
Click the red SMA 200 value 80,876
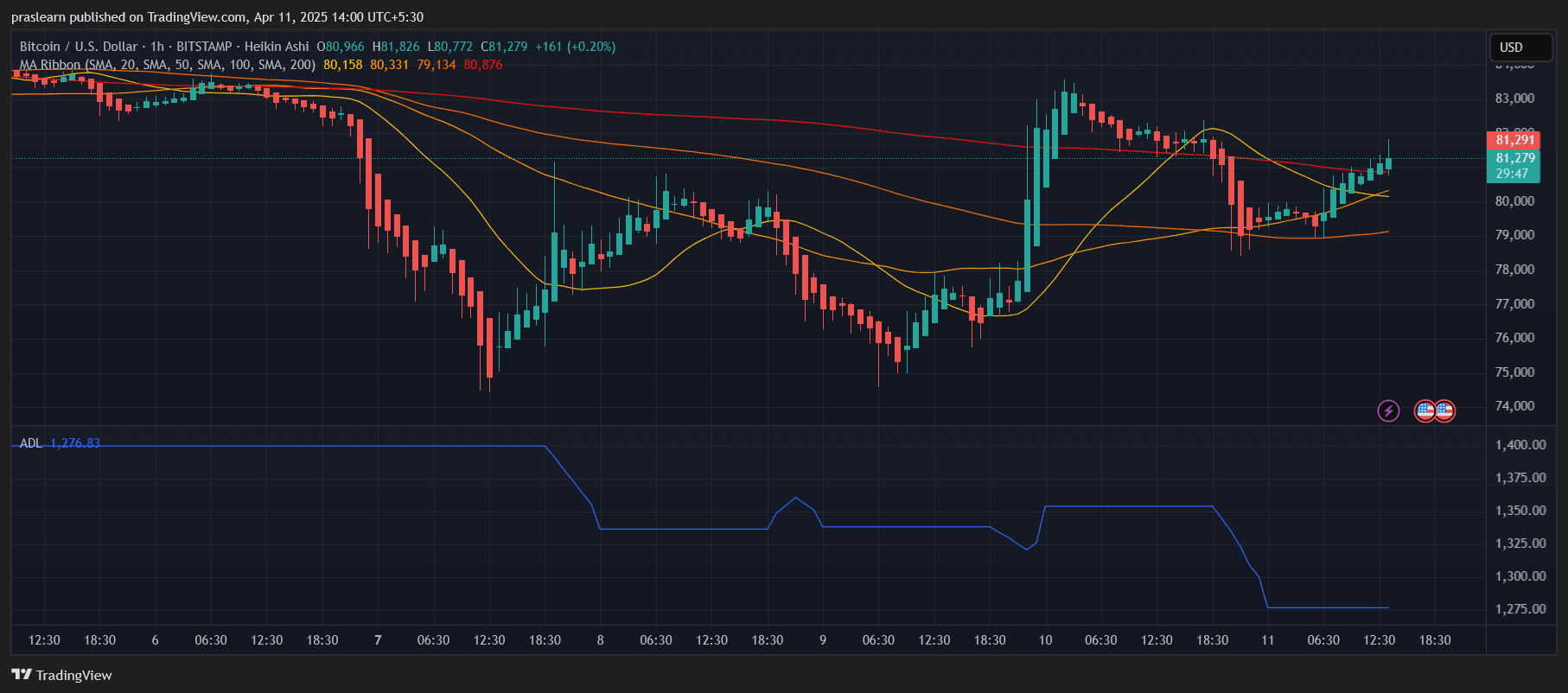coord(482,65)
